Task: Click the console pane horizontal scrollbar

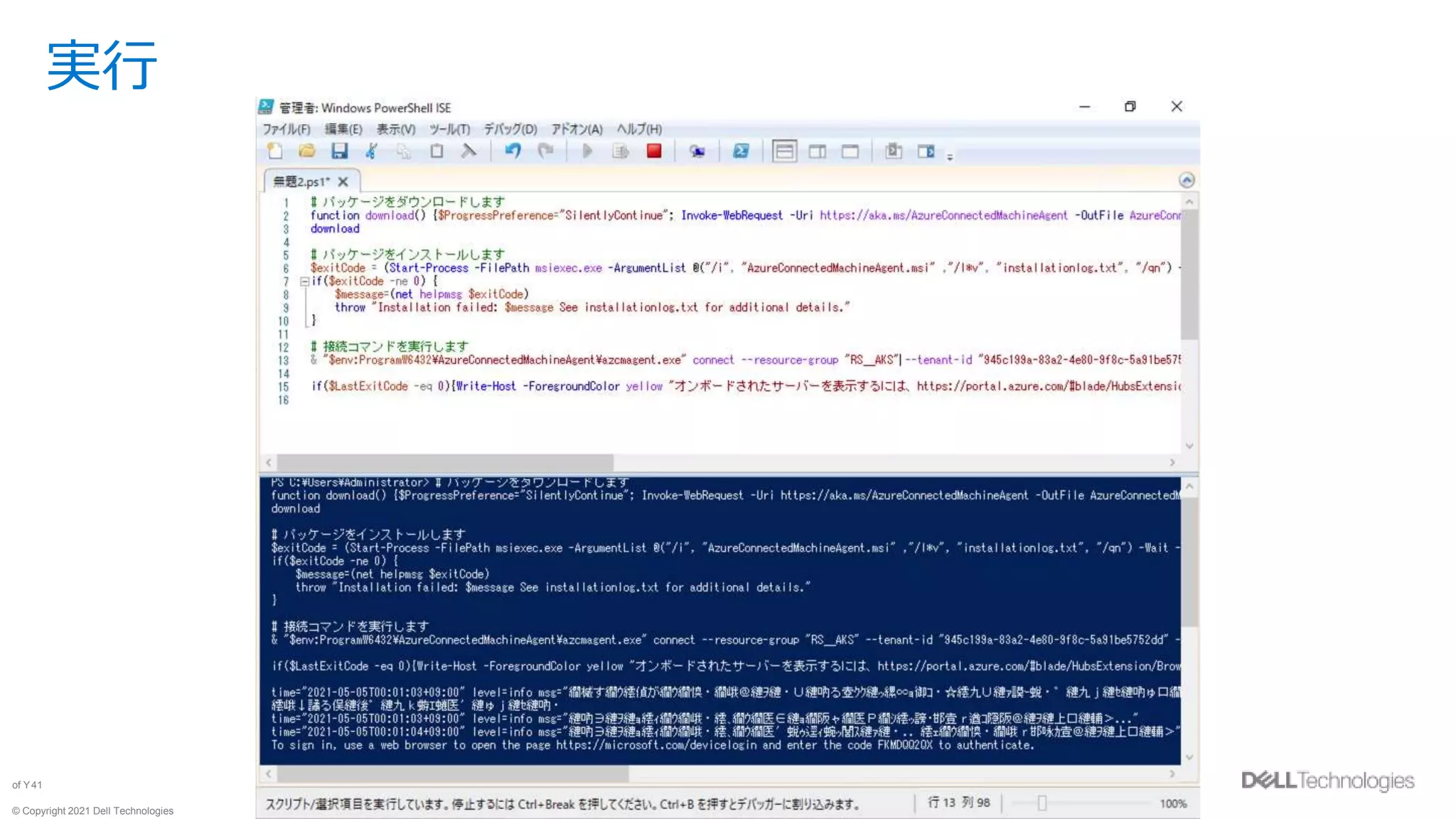Action: pos(453,773)
